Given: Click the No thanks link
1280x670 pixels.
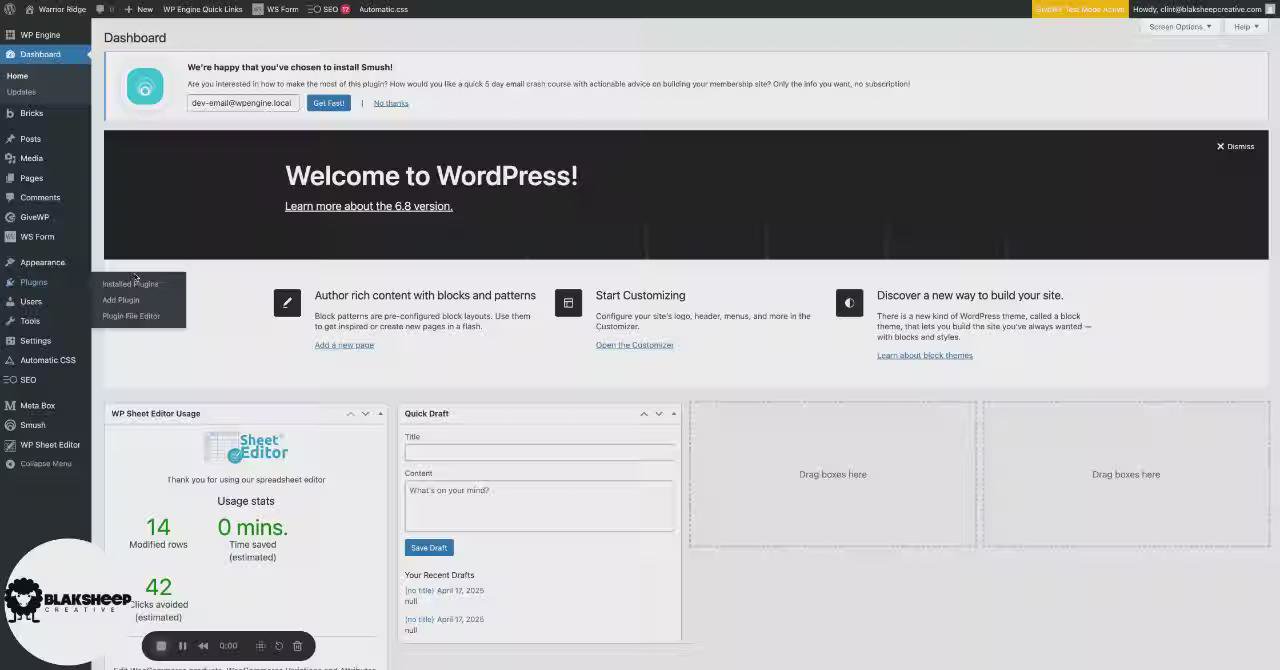Looking at the screenshot, I should tap(391, 103).
